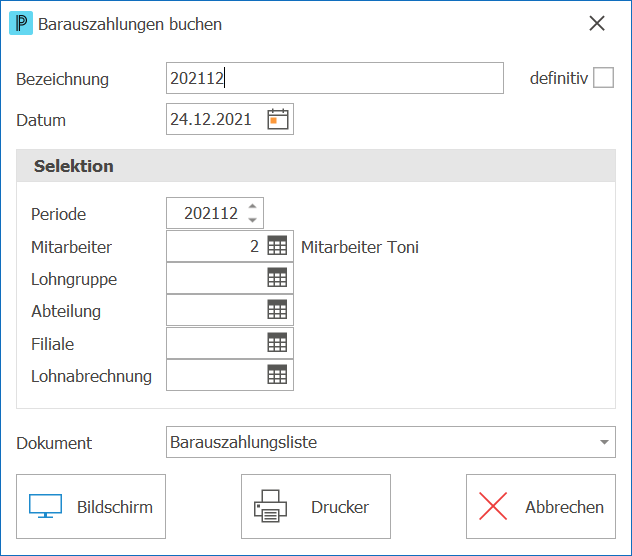
Task: Click the 'Filiale' label
Action: point(53,344)
